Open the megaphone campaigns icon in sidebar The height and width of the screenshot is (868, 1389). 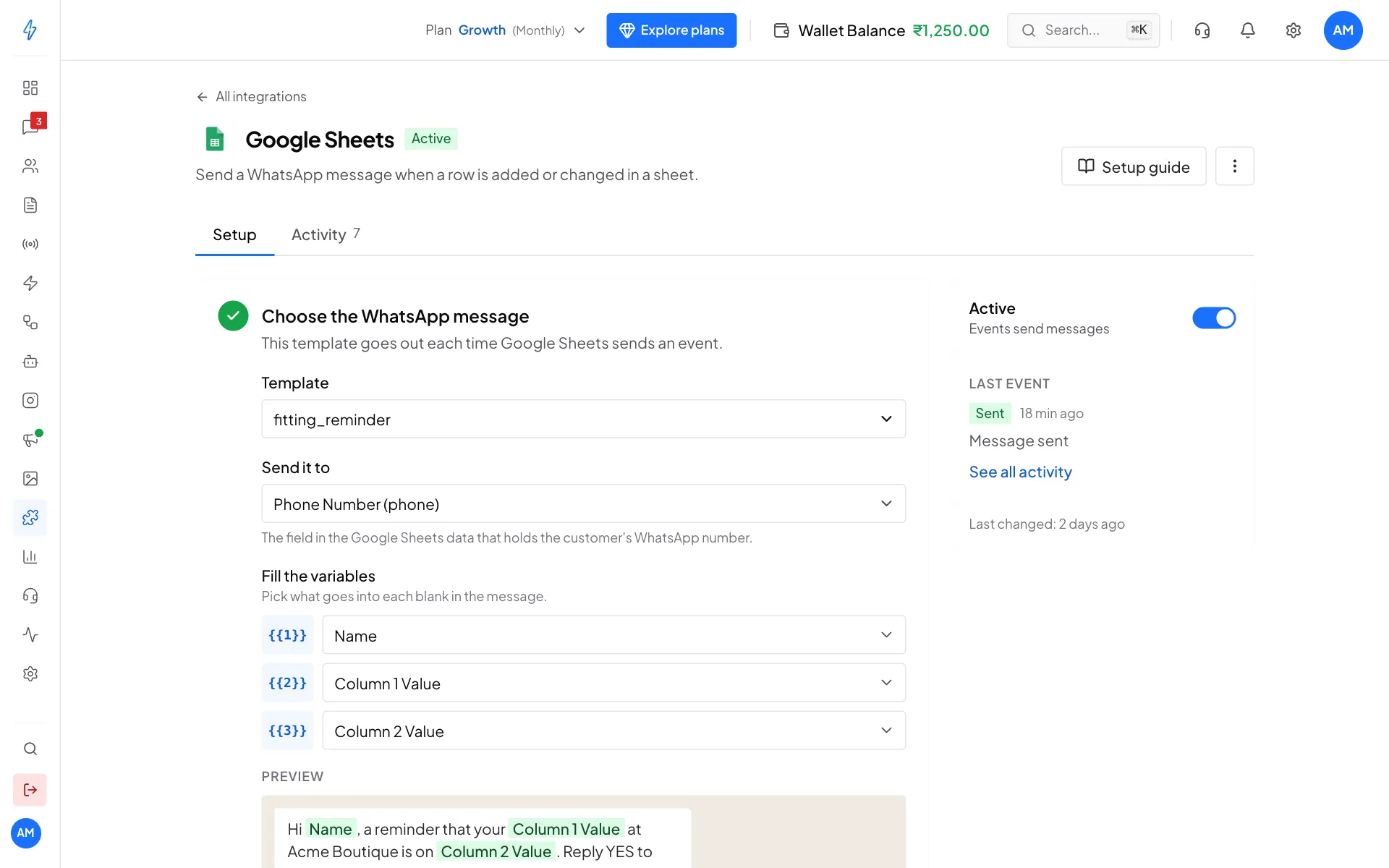tap(30, 439)
